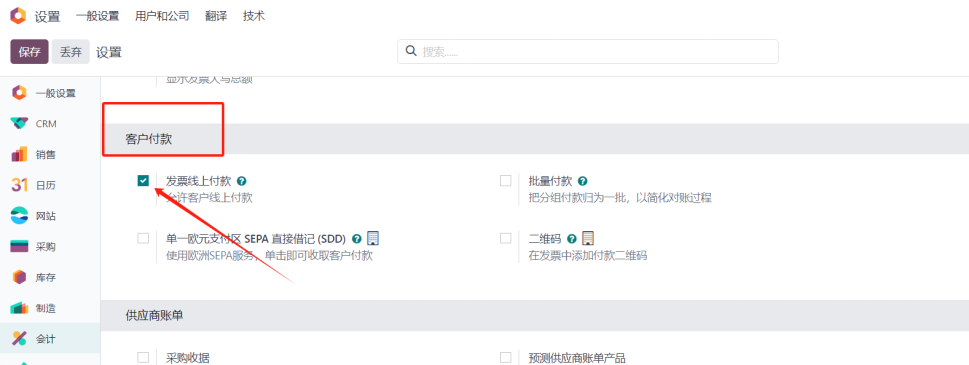Select the 销售 sidebar icon
The image size is (969, 365).
[x=19, y=154]
